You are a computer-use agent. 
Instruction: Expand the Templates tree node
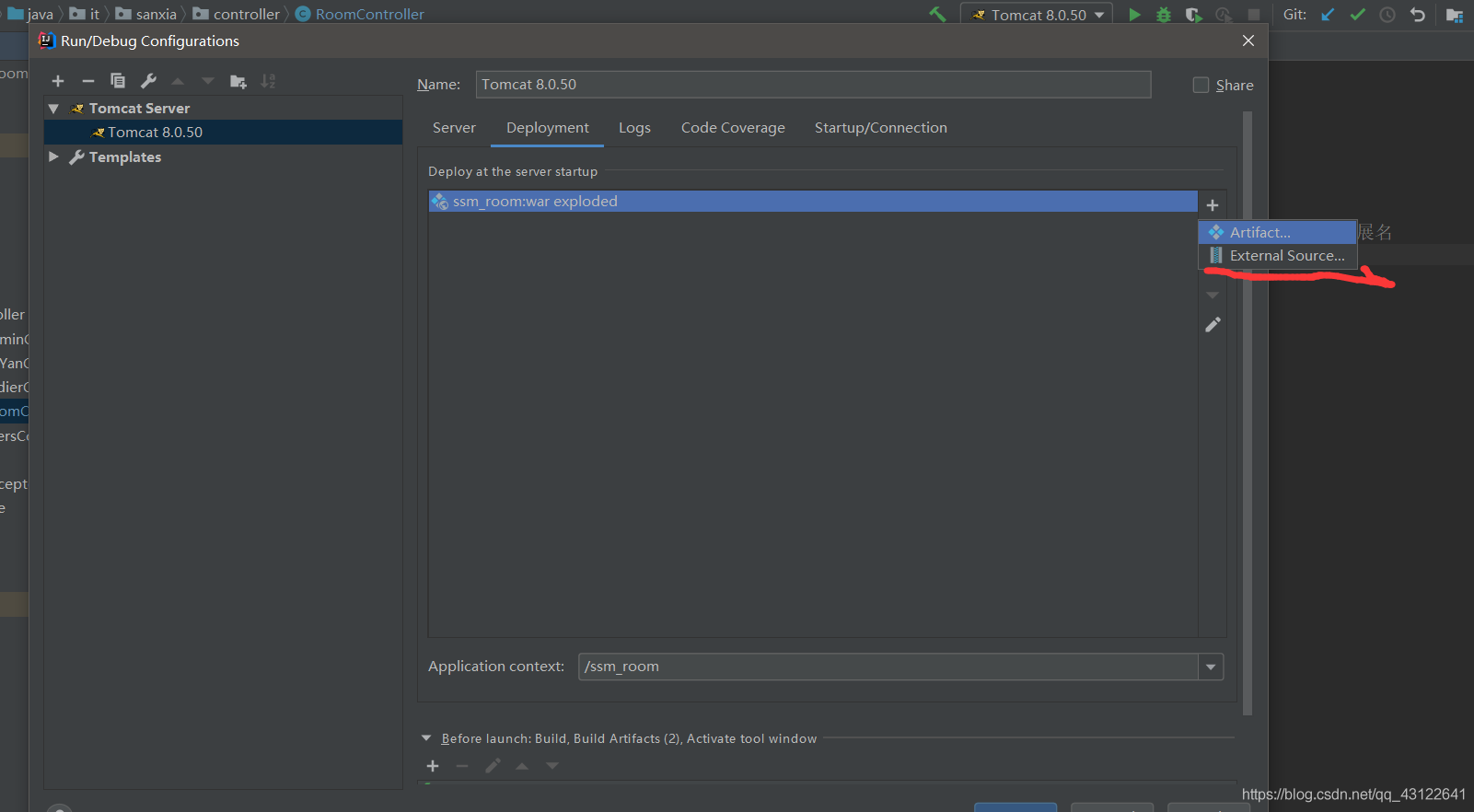tap(53, 157)
